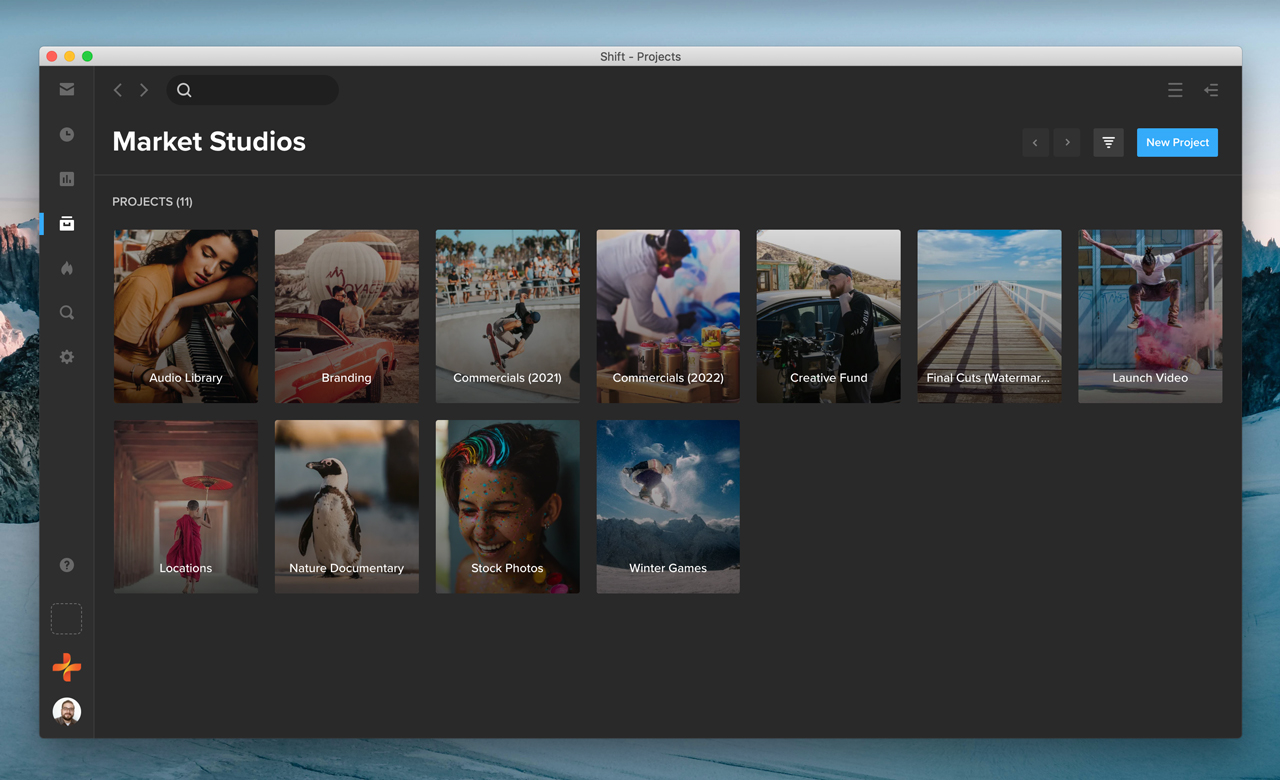Go to previous page of projects
Viewport: 1280px width, 780px height.
click(1035, 143)
